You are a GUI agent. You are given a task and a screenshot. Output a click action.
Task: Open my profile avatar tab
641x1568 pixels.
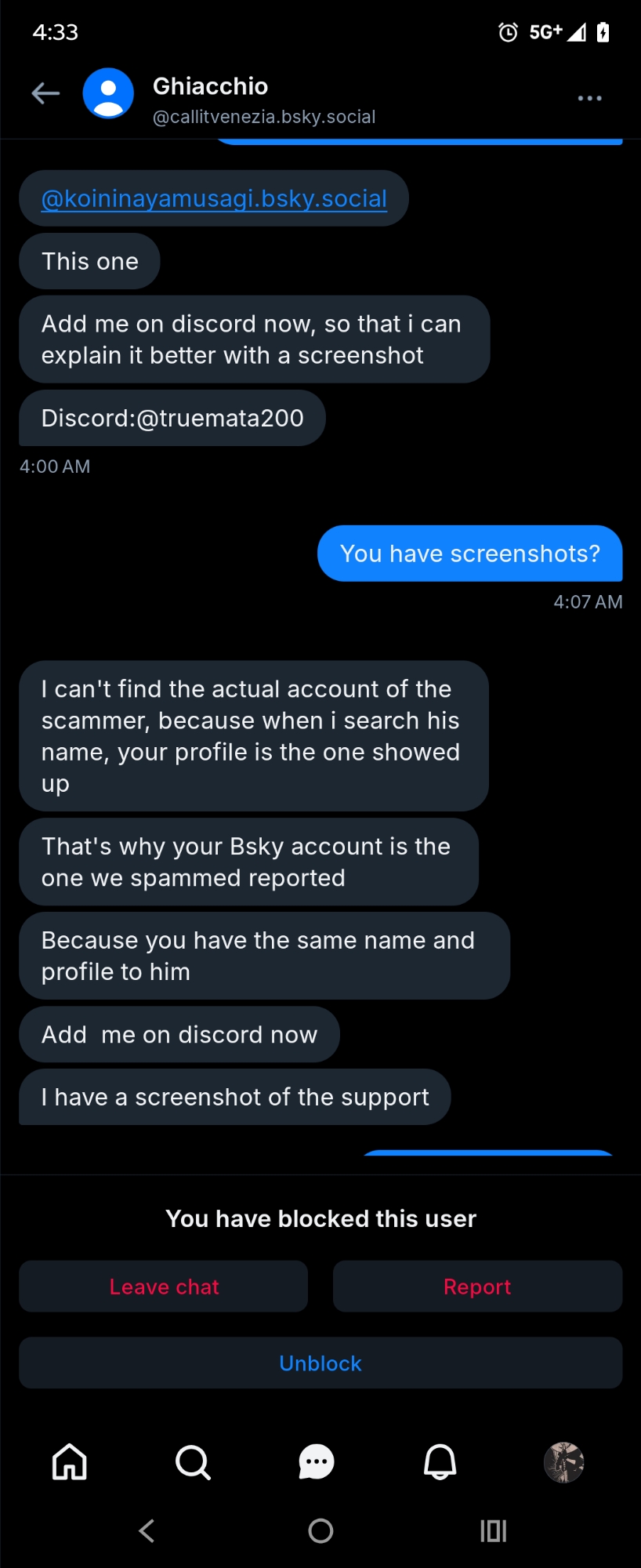pyautogui.click(x=563, y=1462)
